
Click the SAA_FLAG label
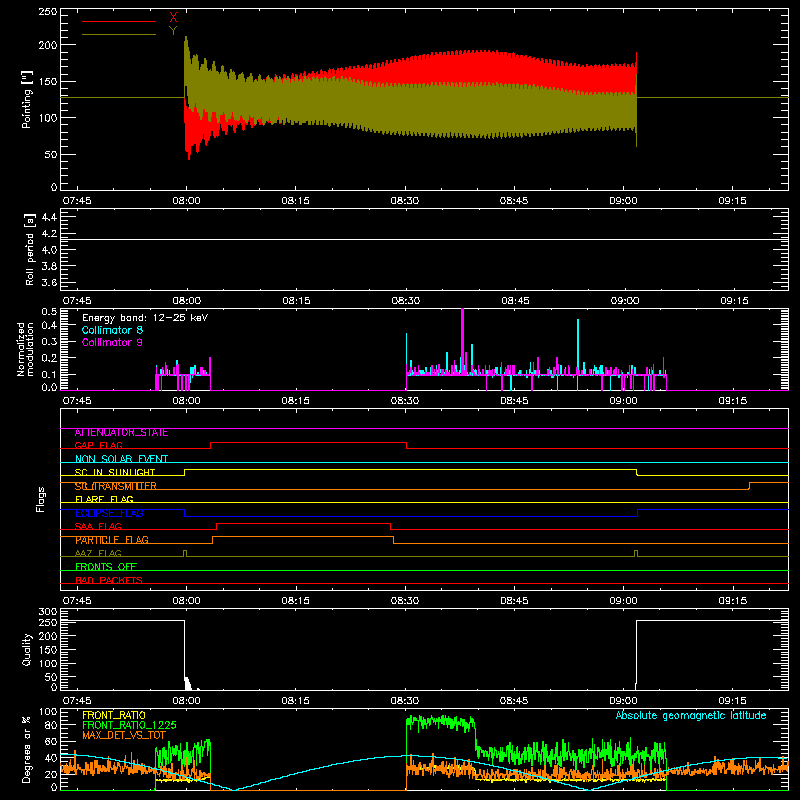pyautogui.click(x=98, y=527)
